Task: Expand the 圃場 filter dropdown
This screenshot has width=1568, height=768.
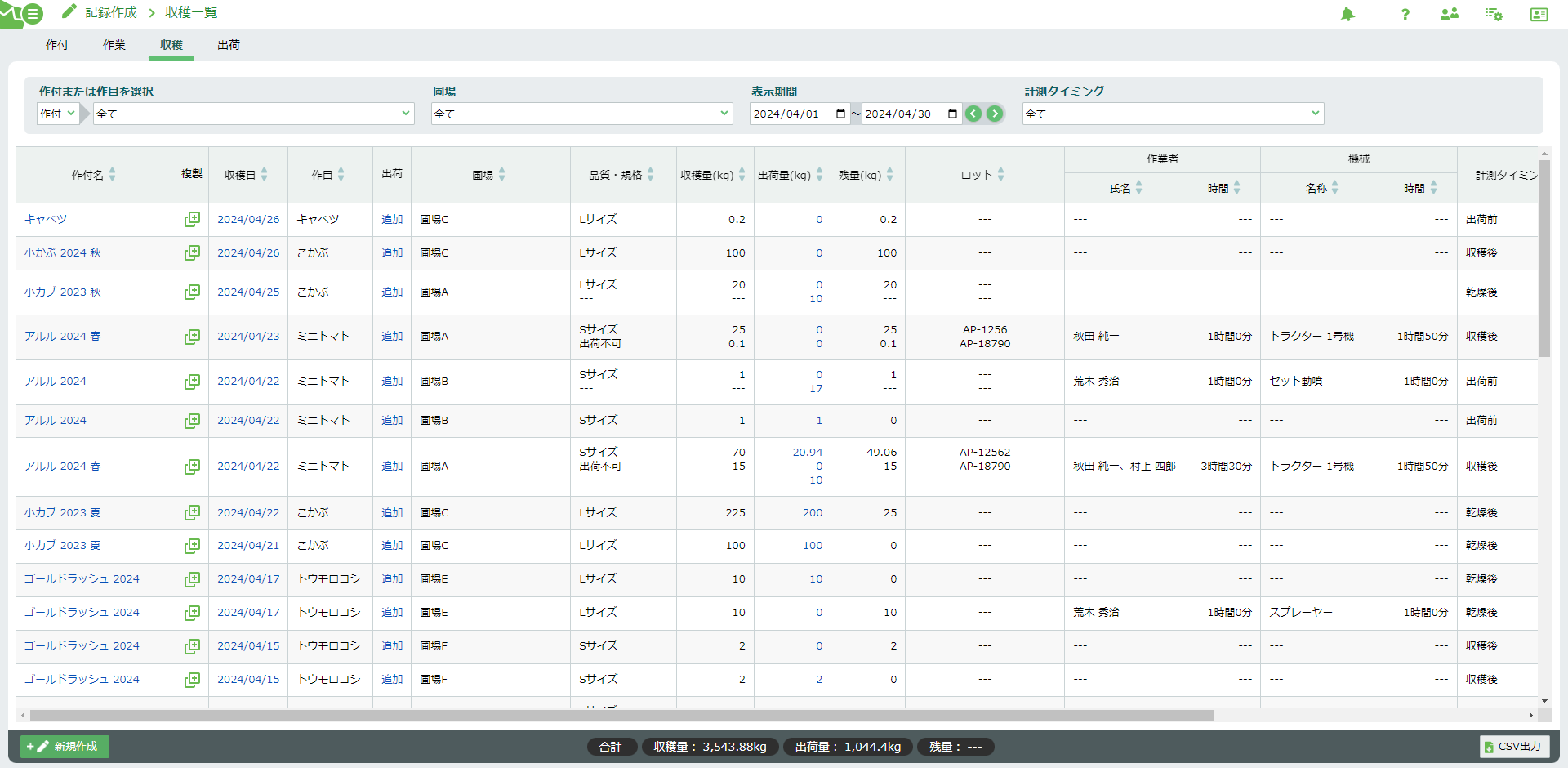Action: coord(581,114)
